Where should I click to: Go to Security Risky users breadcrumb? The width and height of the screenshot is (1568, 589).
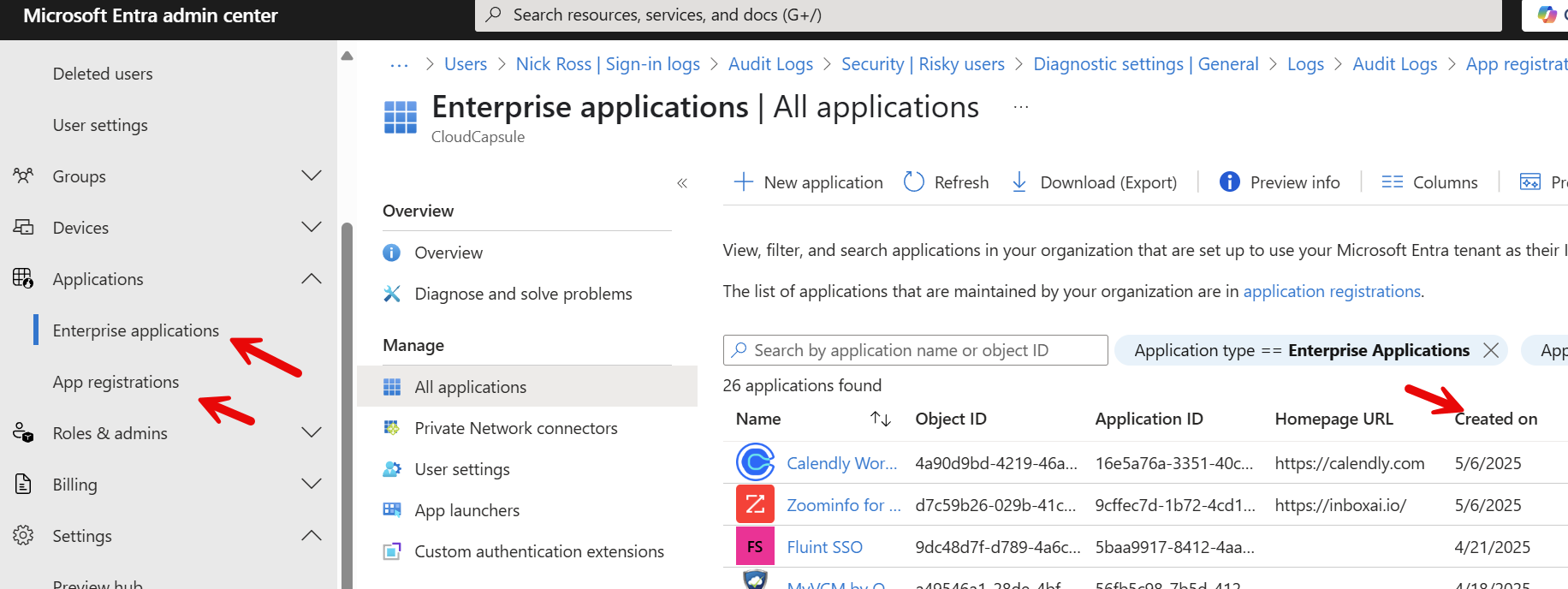tap(923, 64)
